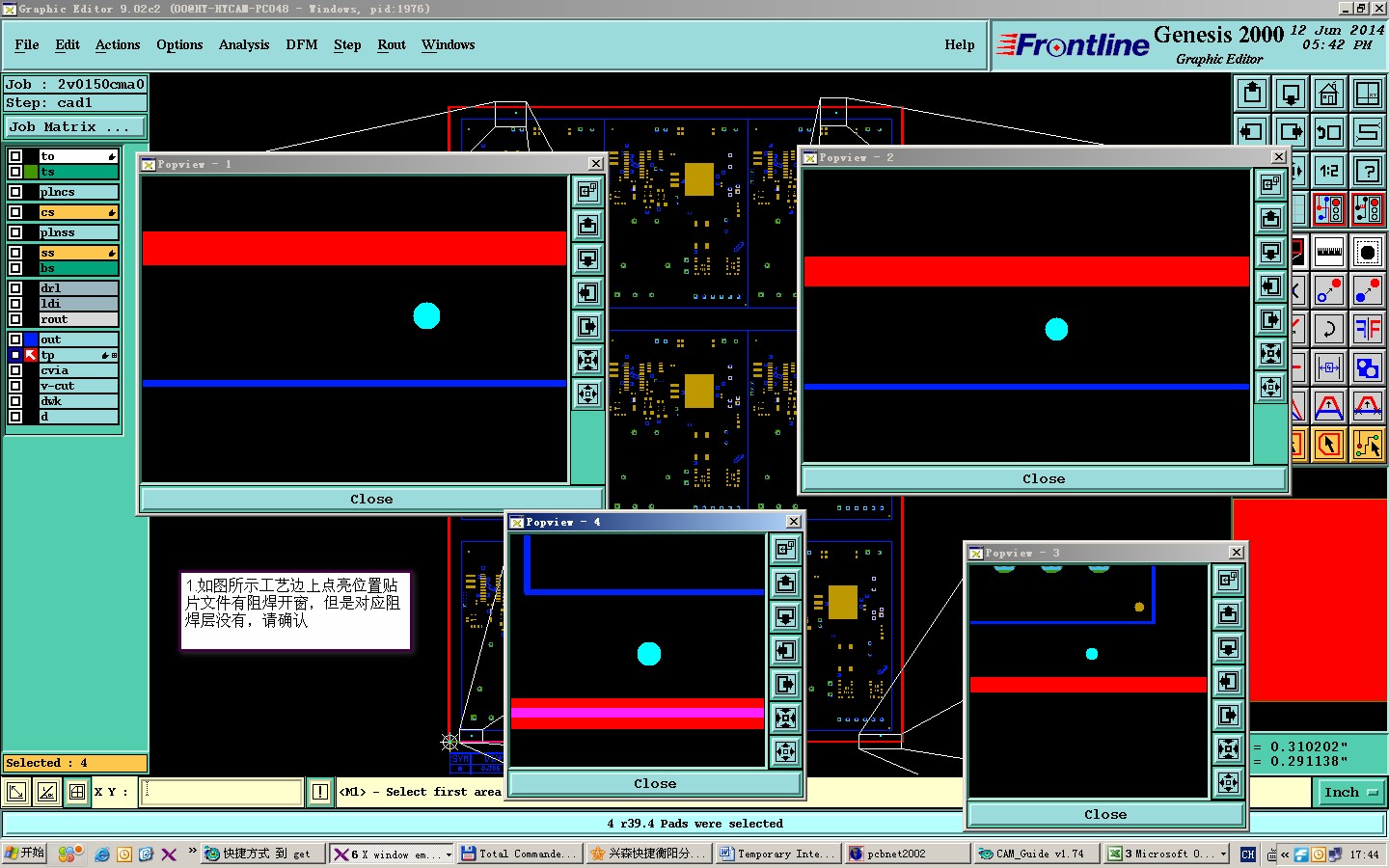Open the DFM menu

tap(302, 44)
